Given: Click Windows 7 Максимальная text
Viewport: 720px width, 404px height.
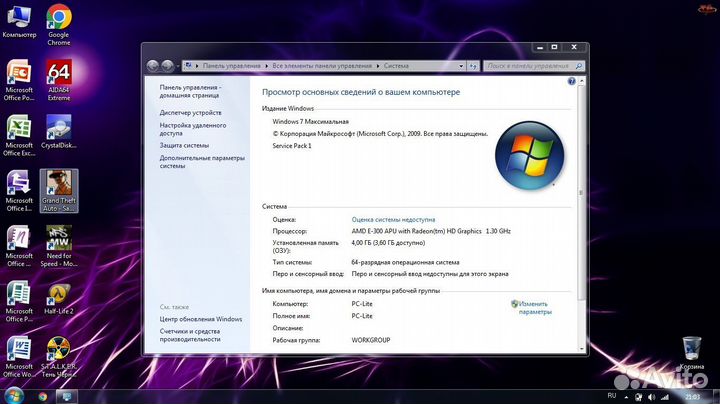Looking at the screenshot, I should 310,122.
